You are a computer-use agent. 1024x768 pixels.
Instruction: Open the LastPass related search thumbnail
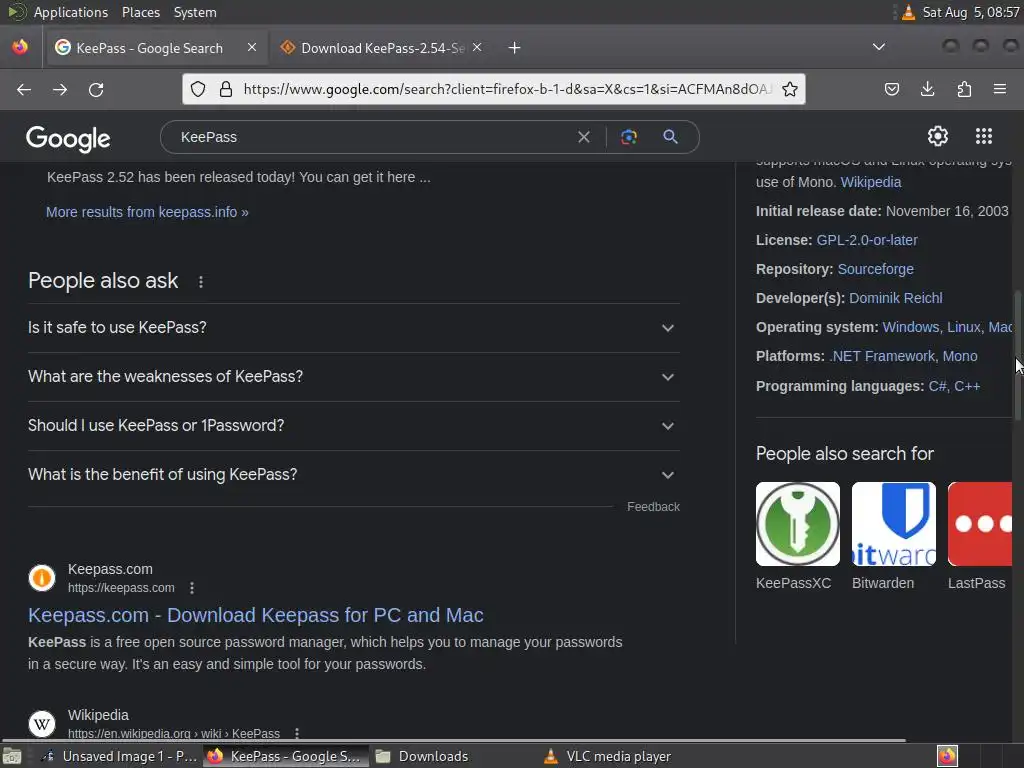tap(980, 524)
